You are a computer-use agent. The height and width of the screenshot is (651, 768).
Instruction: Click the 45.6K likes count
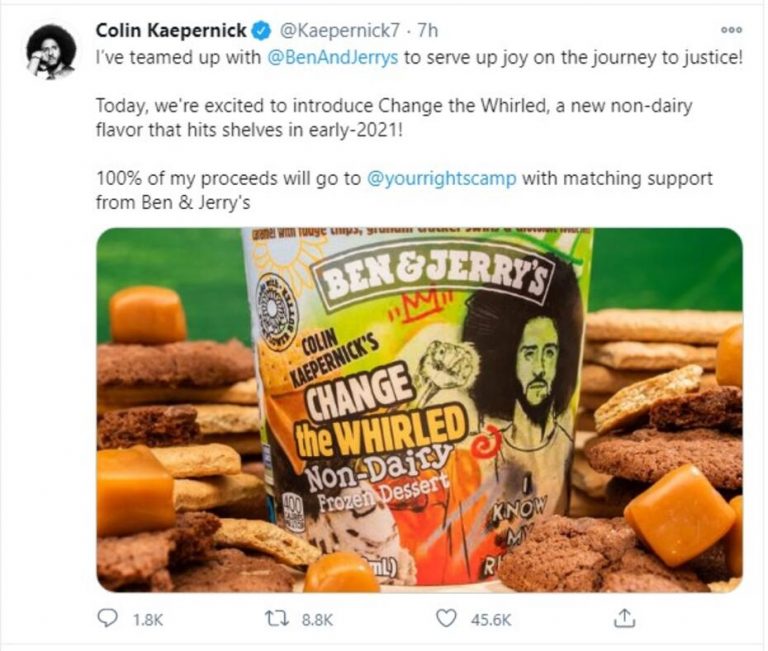click(492, 621)
